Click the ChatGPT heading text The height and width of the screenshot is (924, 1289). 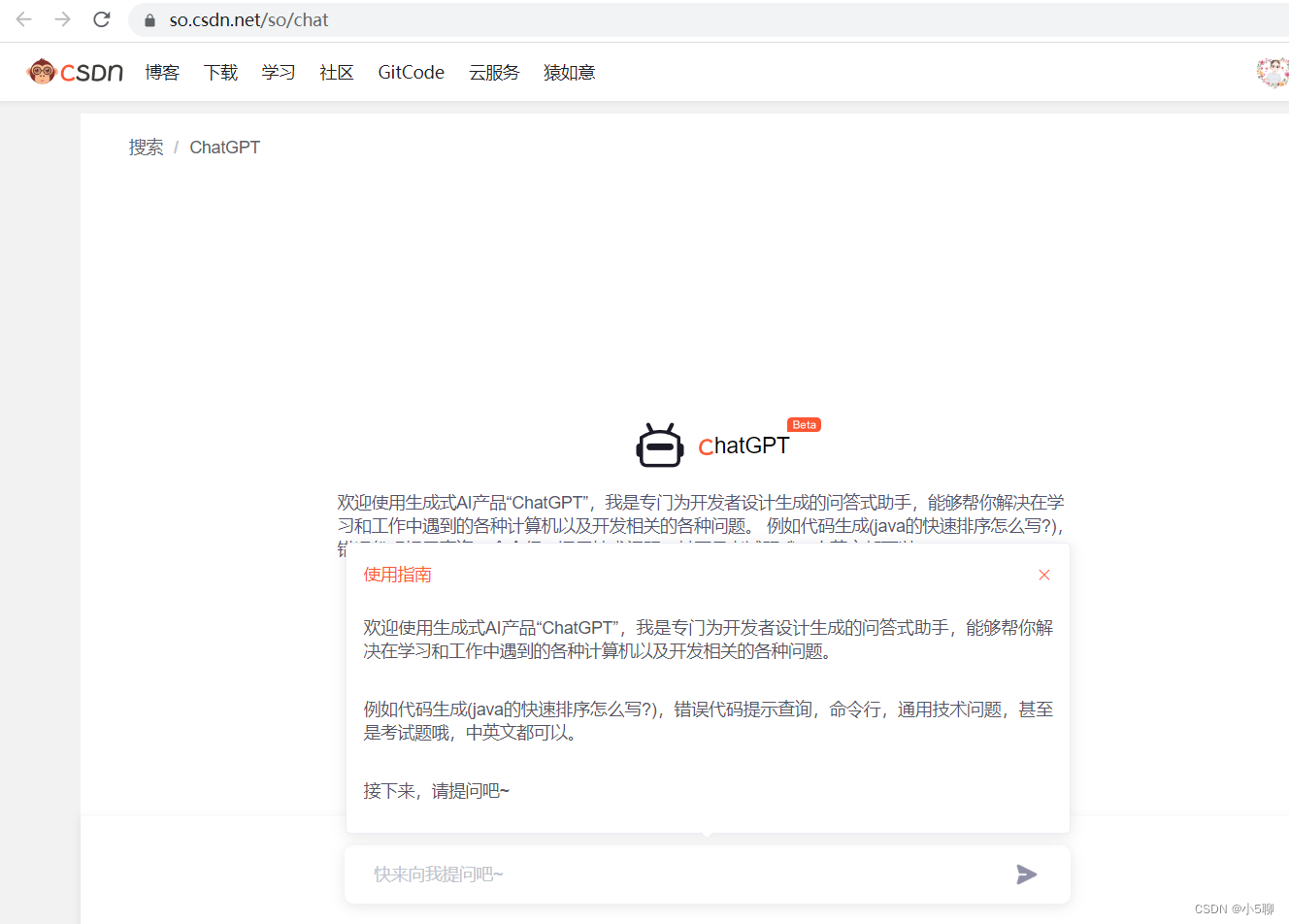[744, 445]
